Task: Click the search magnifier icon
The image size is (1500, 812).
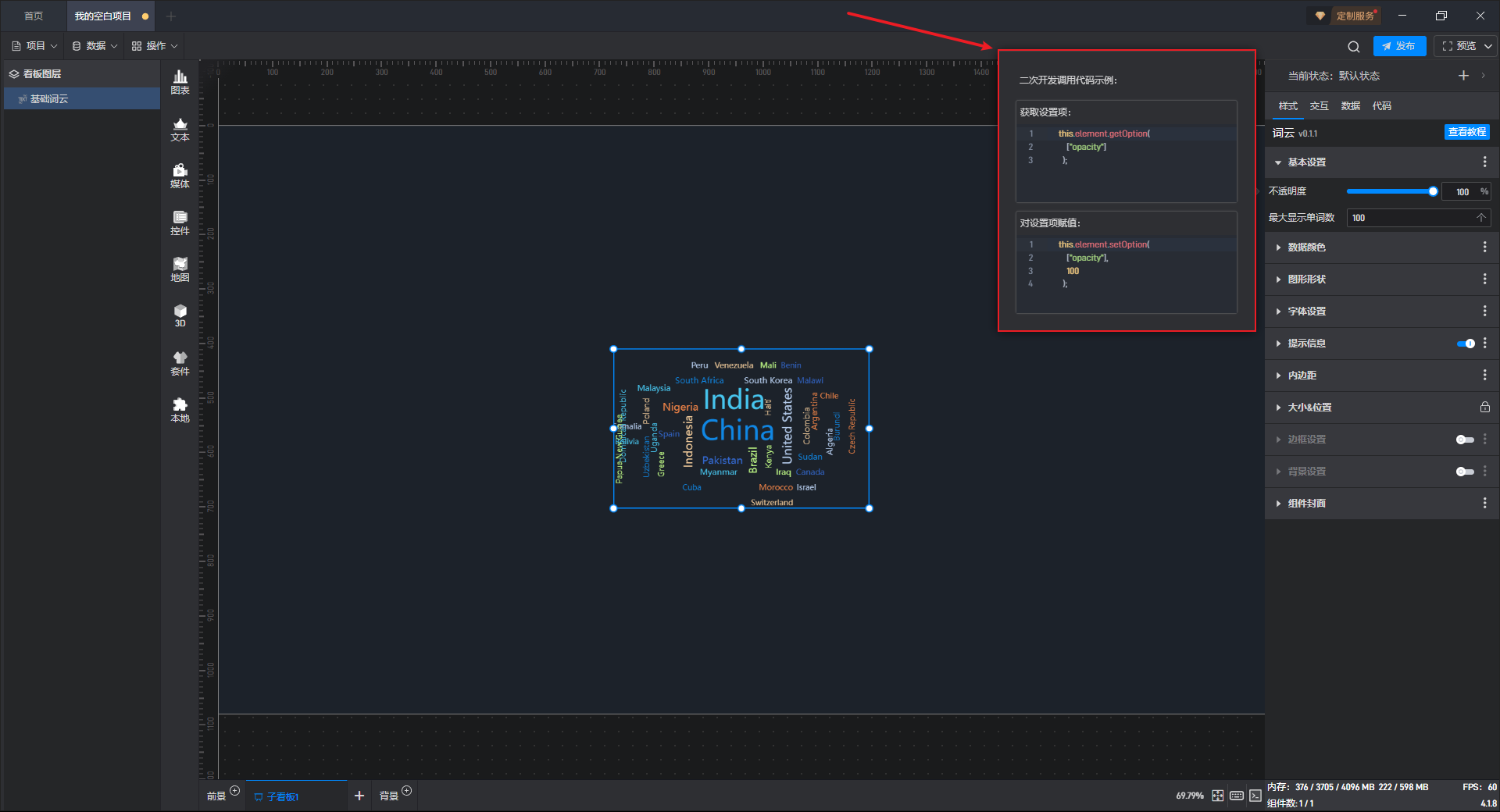Action: (1353, 47)
